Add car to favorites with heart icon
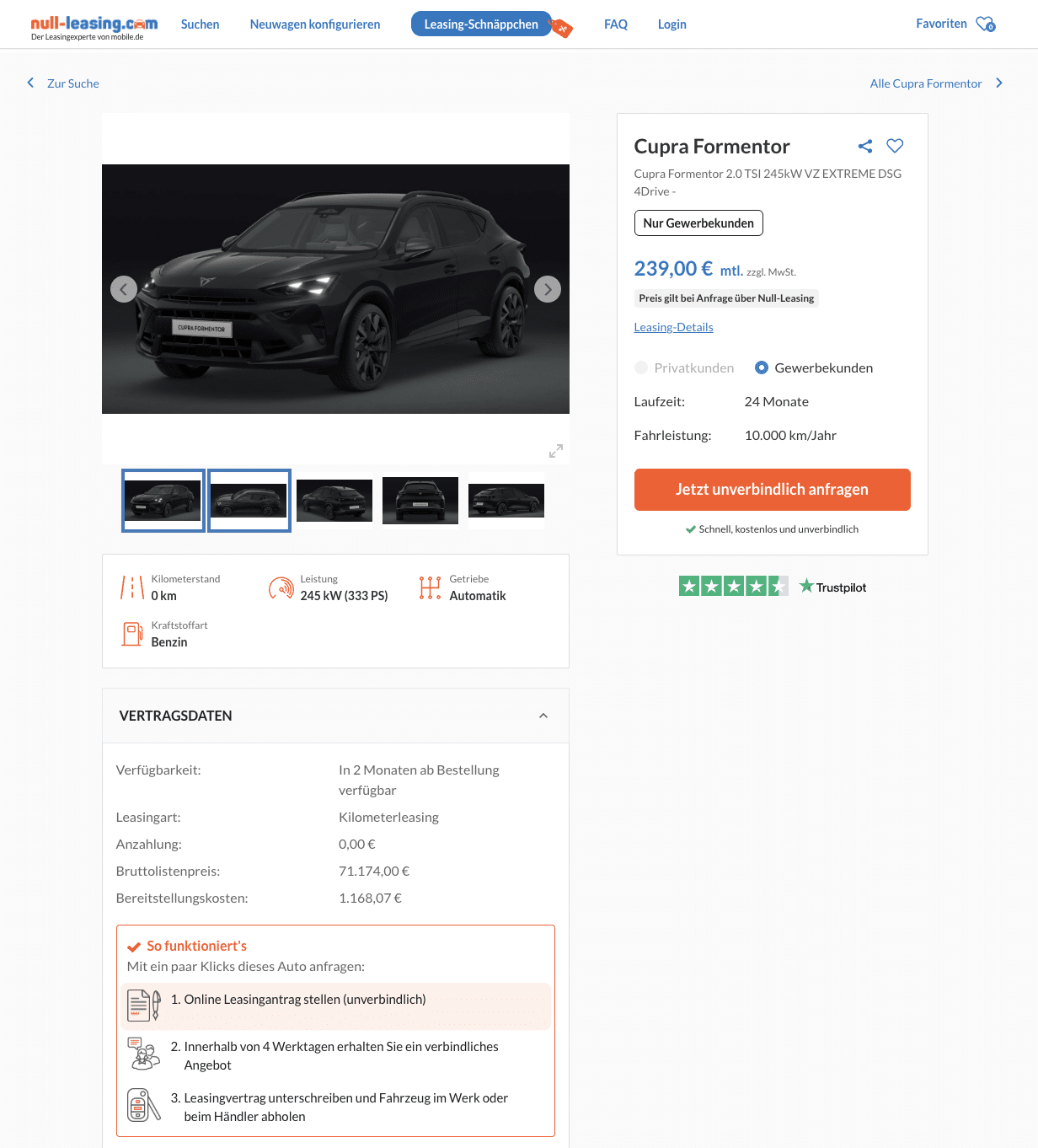 [895, 146]
